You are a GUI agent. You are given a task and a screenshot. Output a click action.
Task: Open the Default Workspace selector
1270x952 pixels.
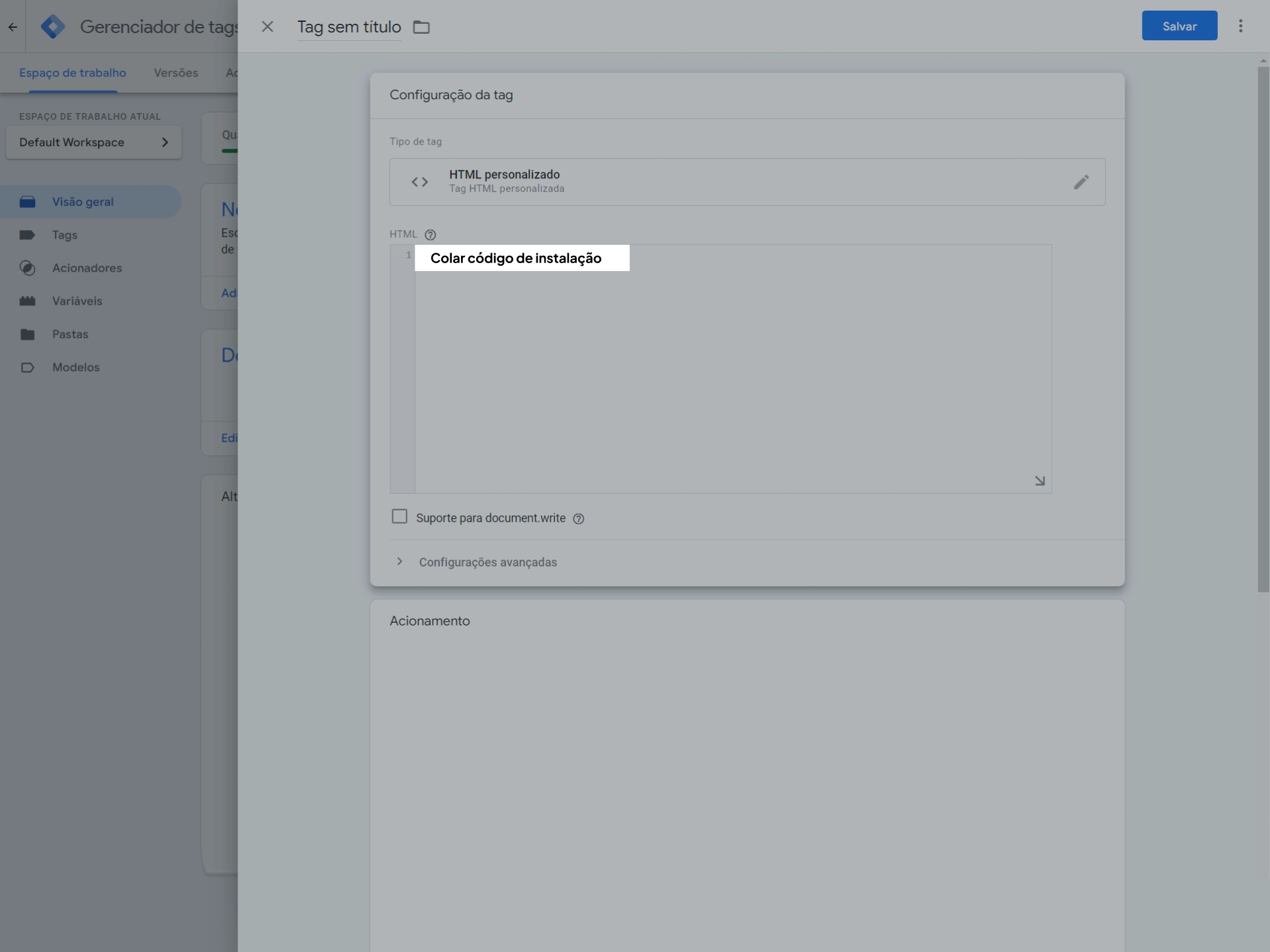pyautogui.click(x=93, y=142)
